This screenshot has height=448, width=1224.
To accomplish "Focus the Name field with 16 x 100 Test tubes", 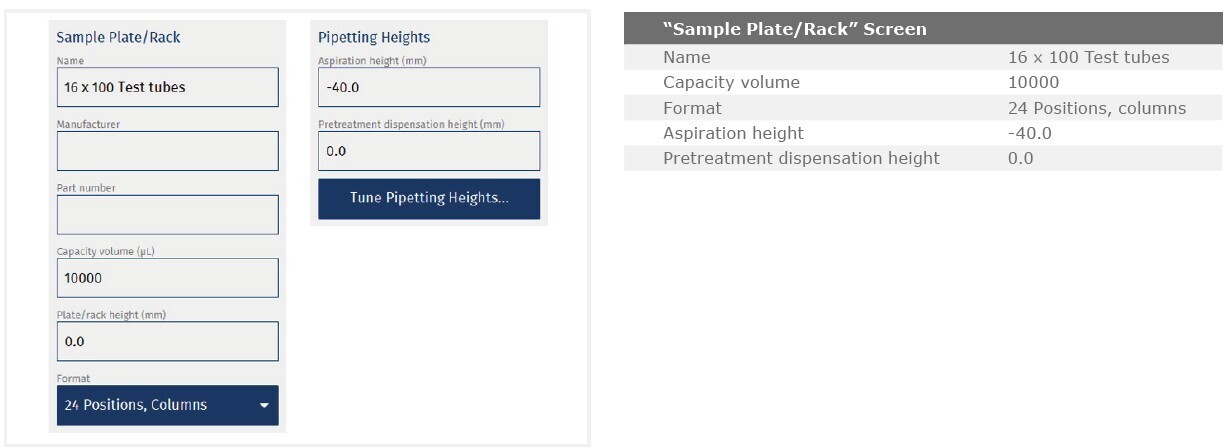I will coord(167,87).
